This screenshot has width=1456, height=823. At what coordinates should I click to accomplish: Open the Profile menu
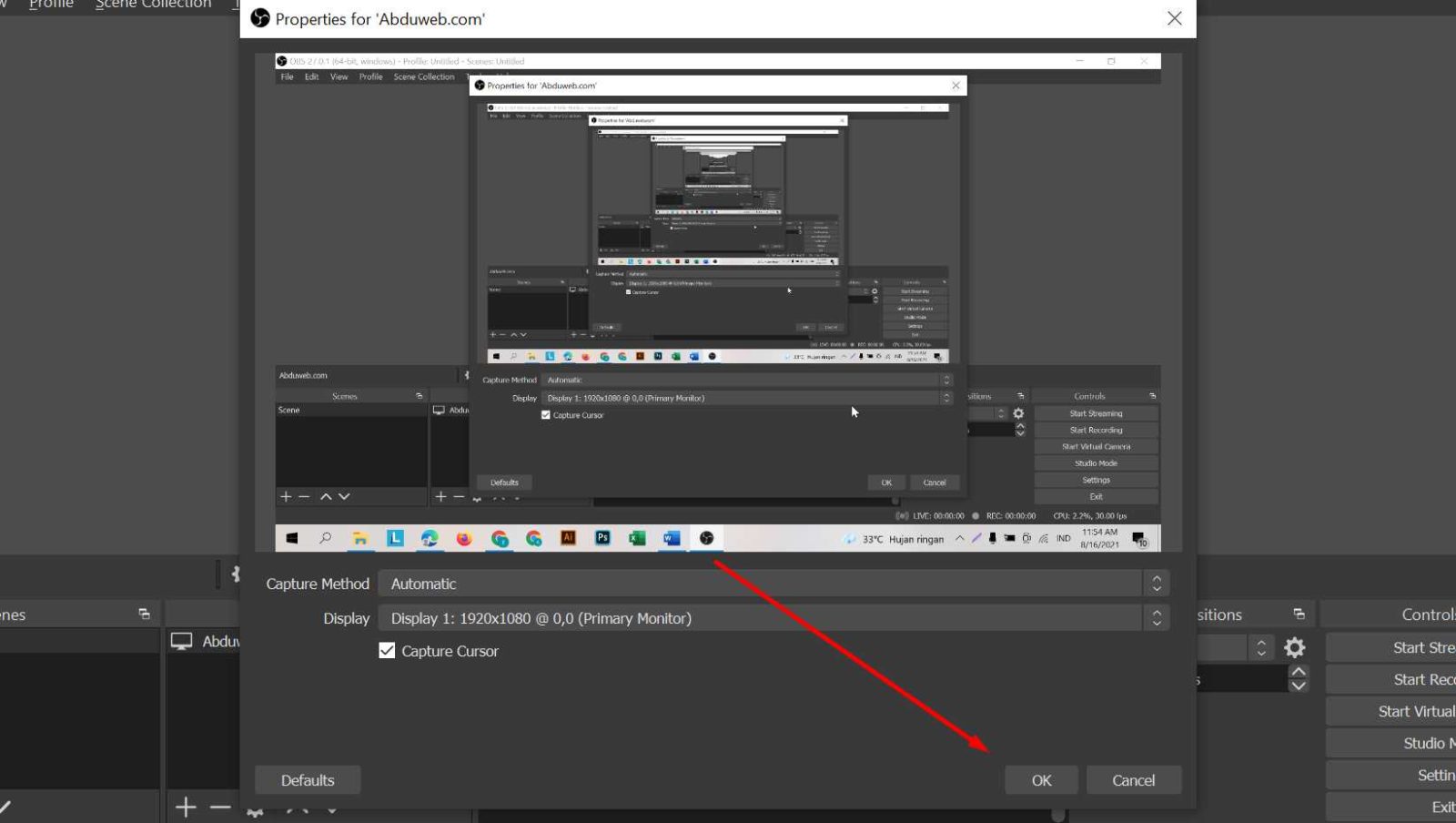[x=50, y=5]
